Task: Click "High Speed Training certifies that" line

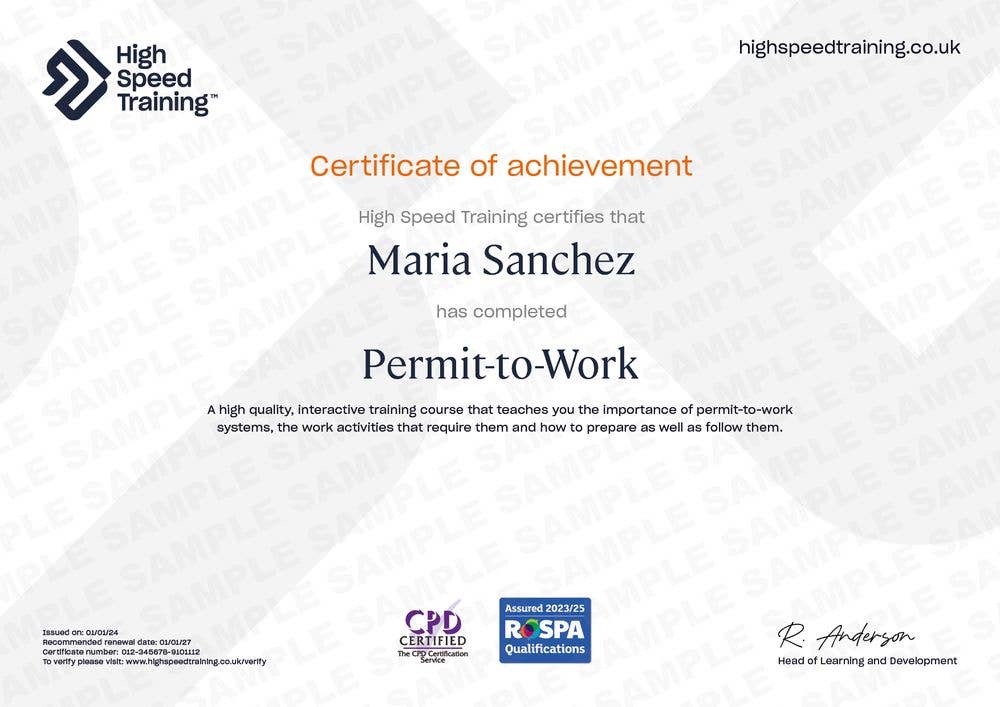Action: (x=501, y=217)
